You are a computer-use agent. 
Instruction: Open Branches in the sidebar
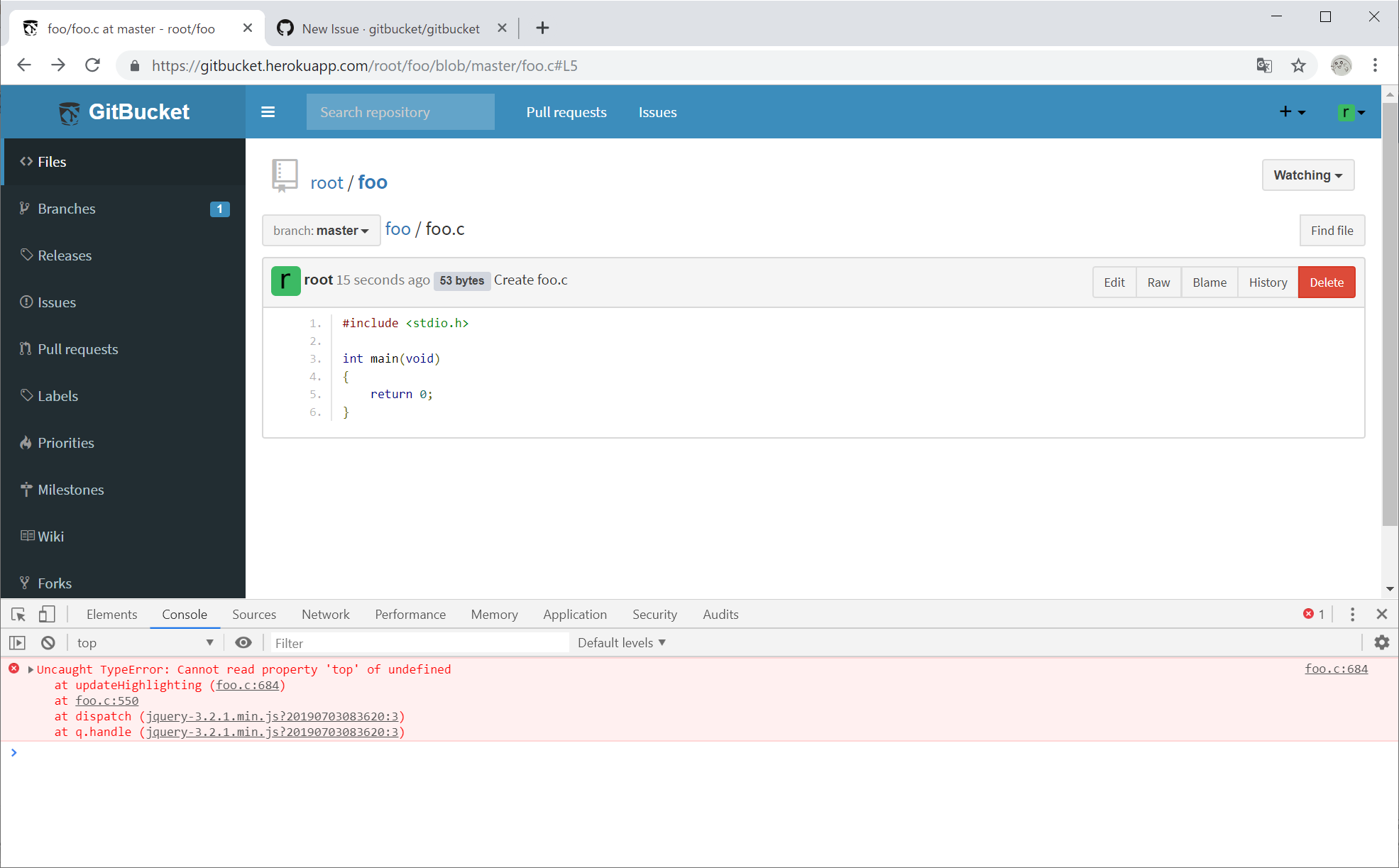(x=124, y=209)
